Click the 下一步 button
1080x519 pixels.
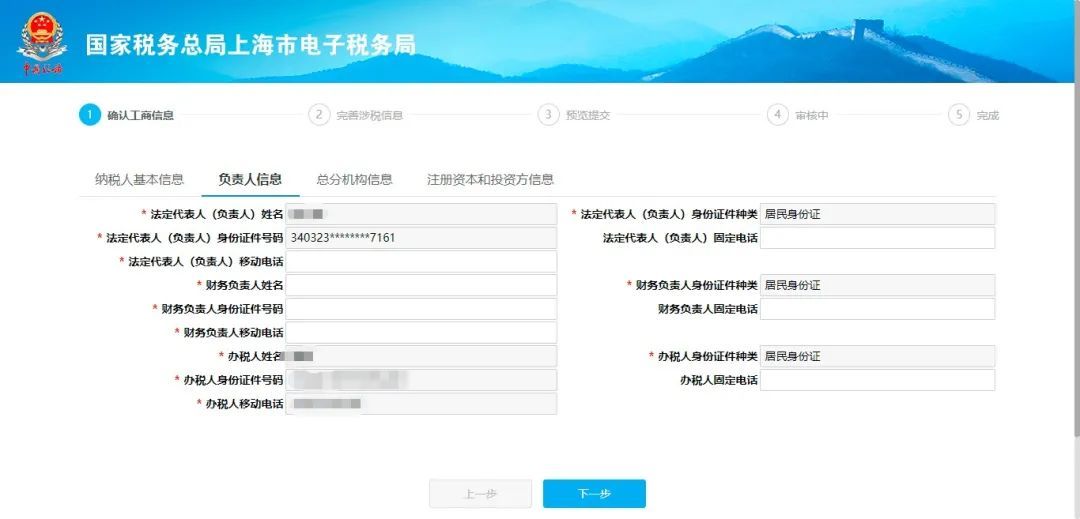pyautogui.click(x=594, y=494)
